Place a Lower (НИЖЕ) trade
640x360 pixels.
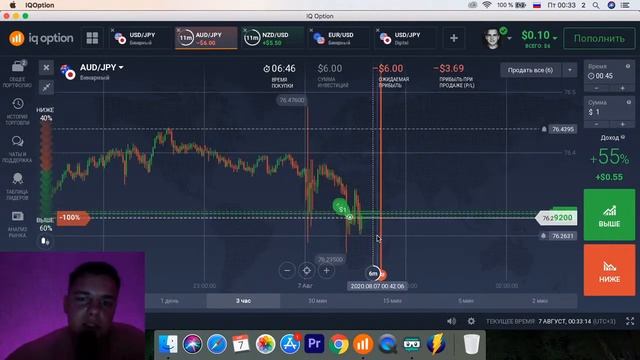(609, 270)
